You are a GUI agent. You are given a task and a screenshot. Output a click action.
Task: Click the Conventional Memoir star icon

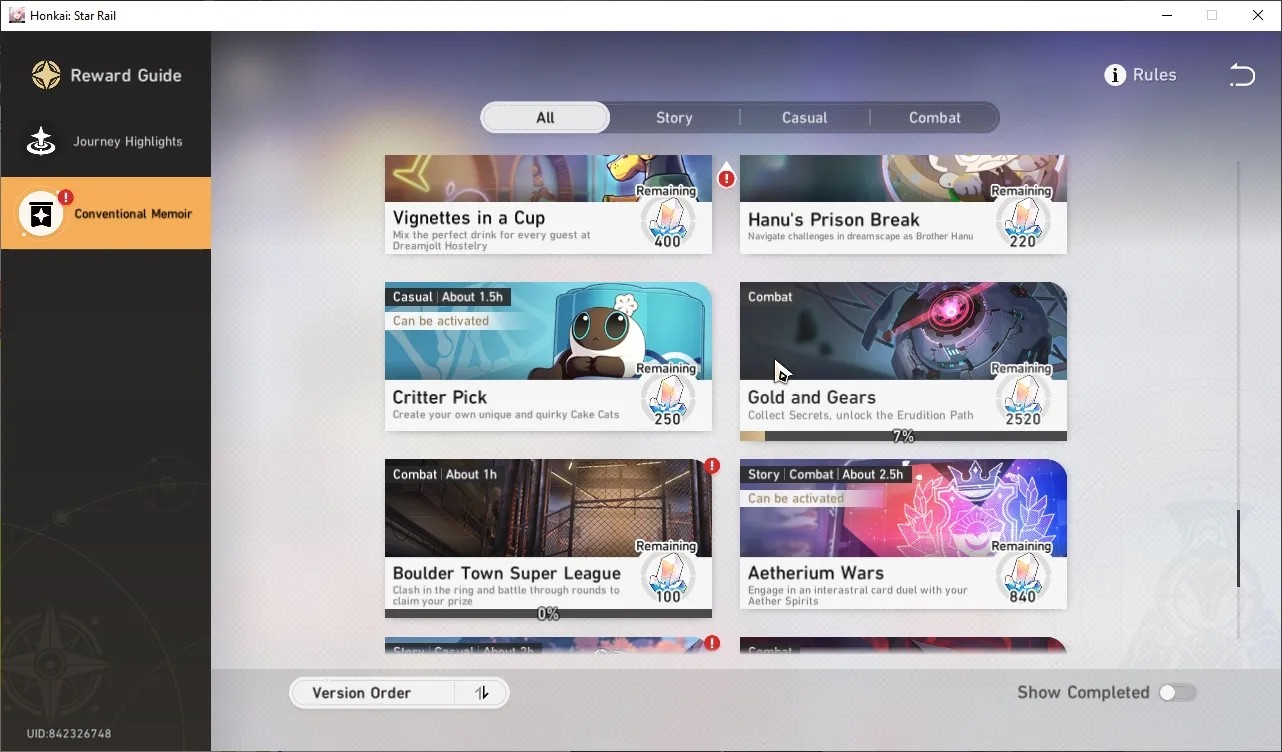(41, 214)
